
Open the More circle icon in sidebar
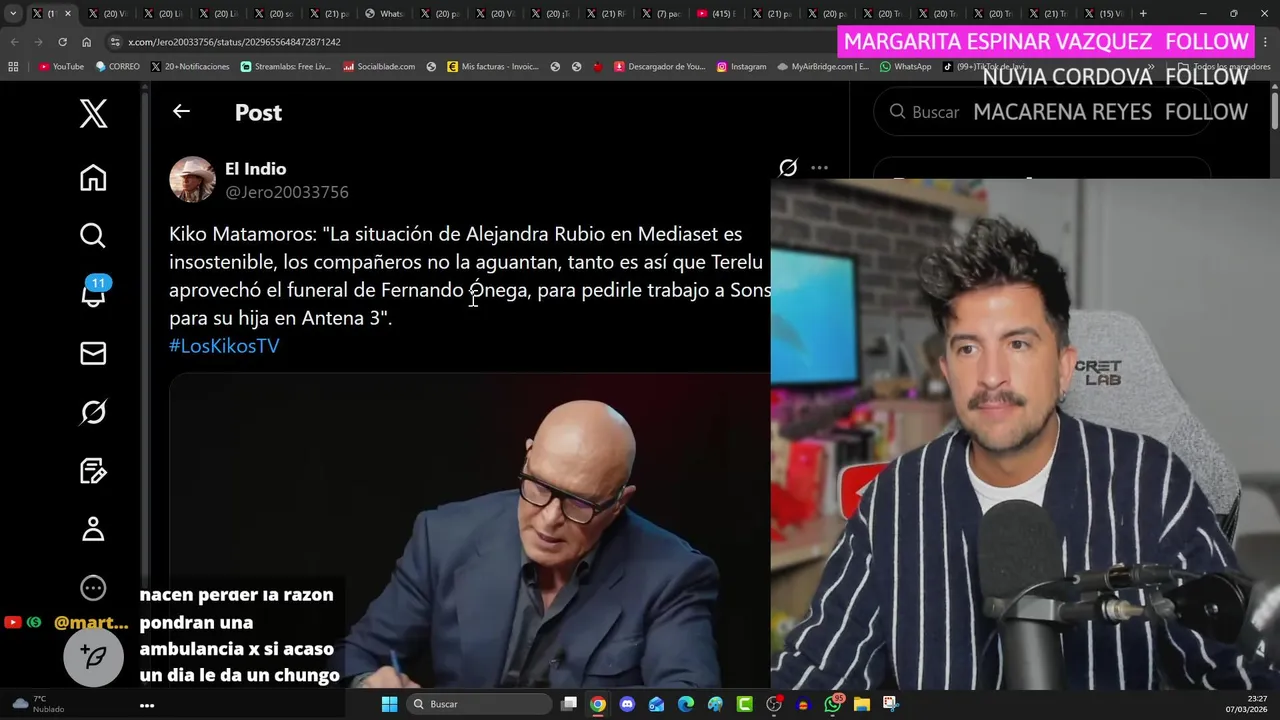point(93,588)
